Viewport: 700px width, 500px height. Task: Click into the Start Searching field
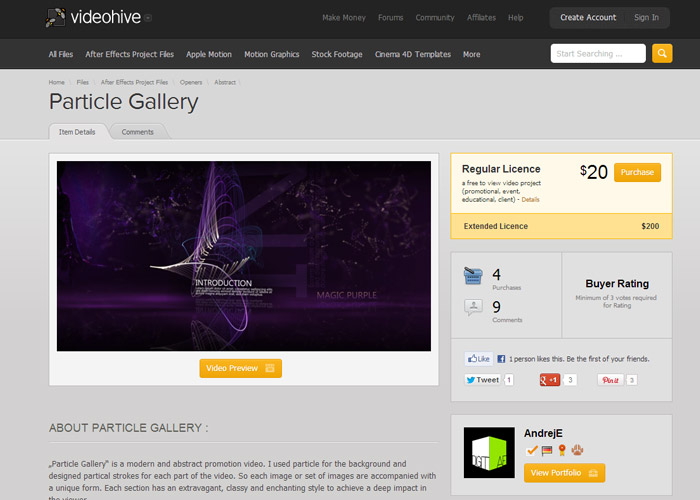(597, 54)
